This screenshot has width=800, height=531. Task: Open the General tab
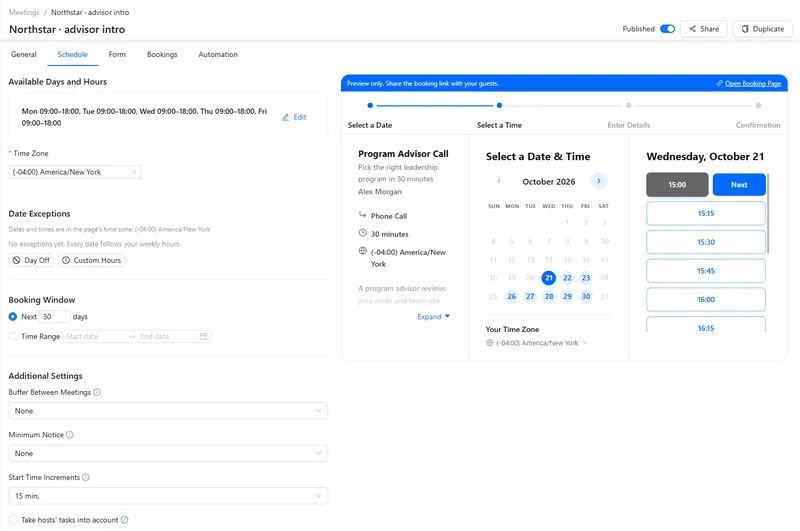[x=23, y=54]
